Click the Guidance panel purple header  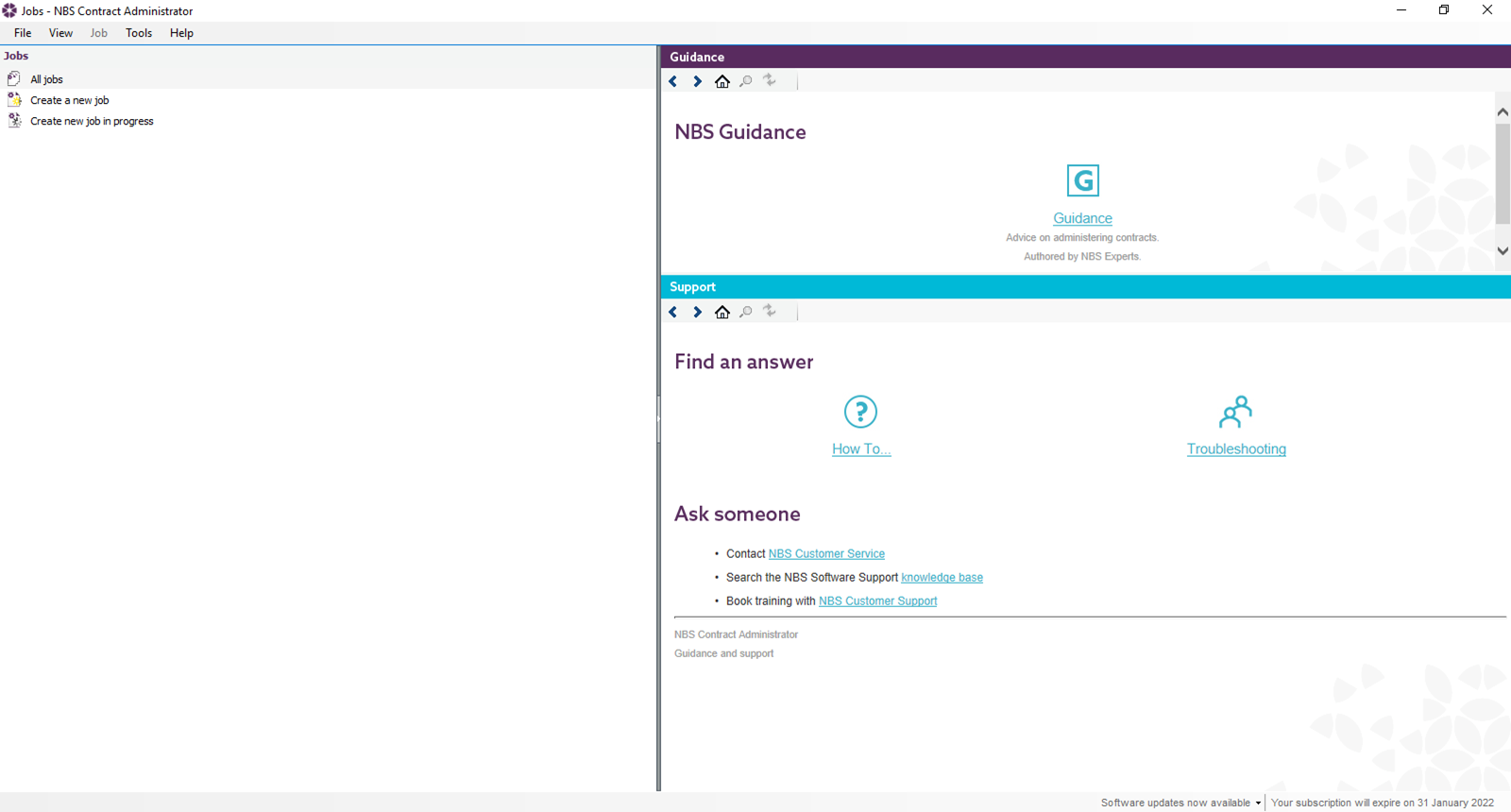[x=1086, y=57]
